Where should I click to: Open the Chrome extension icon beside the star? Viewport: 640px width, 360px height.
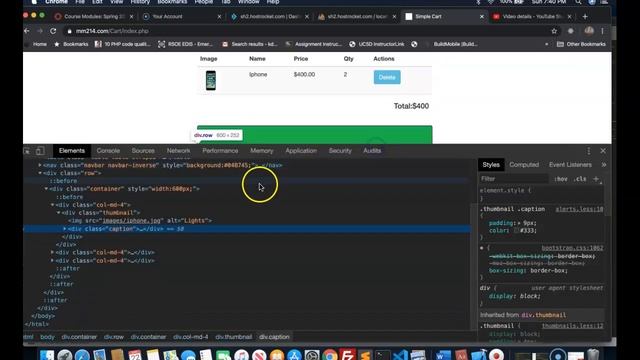[571, 31]
